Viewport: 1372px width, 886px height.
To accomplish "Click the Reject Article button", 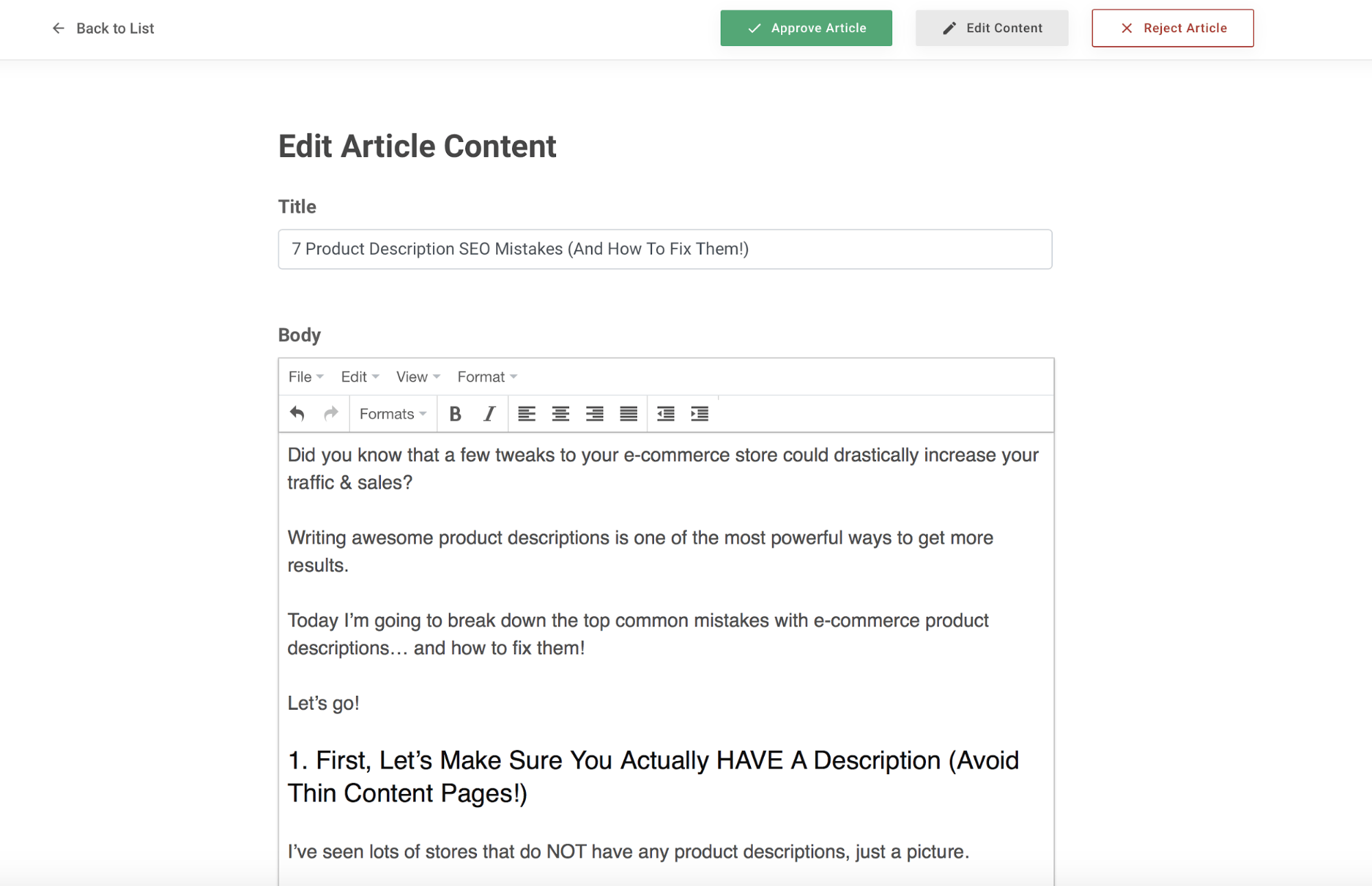I will 1172,28.
